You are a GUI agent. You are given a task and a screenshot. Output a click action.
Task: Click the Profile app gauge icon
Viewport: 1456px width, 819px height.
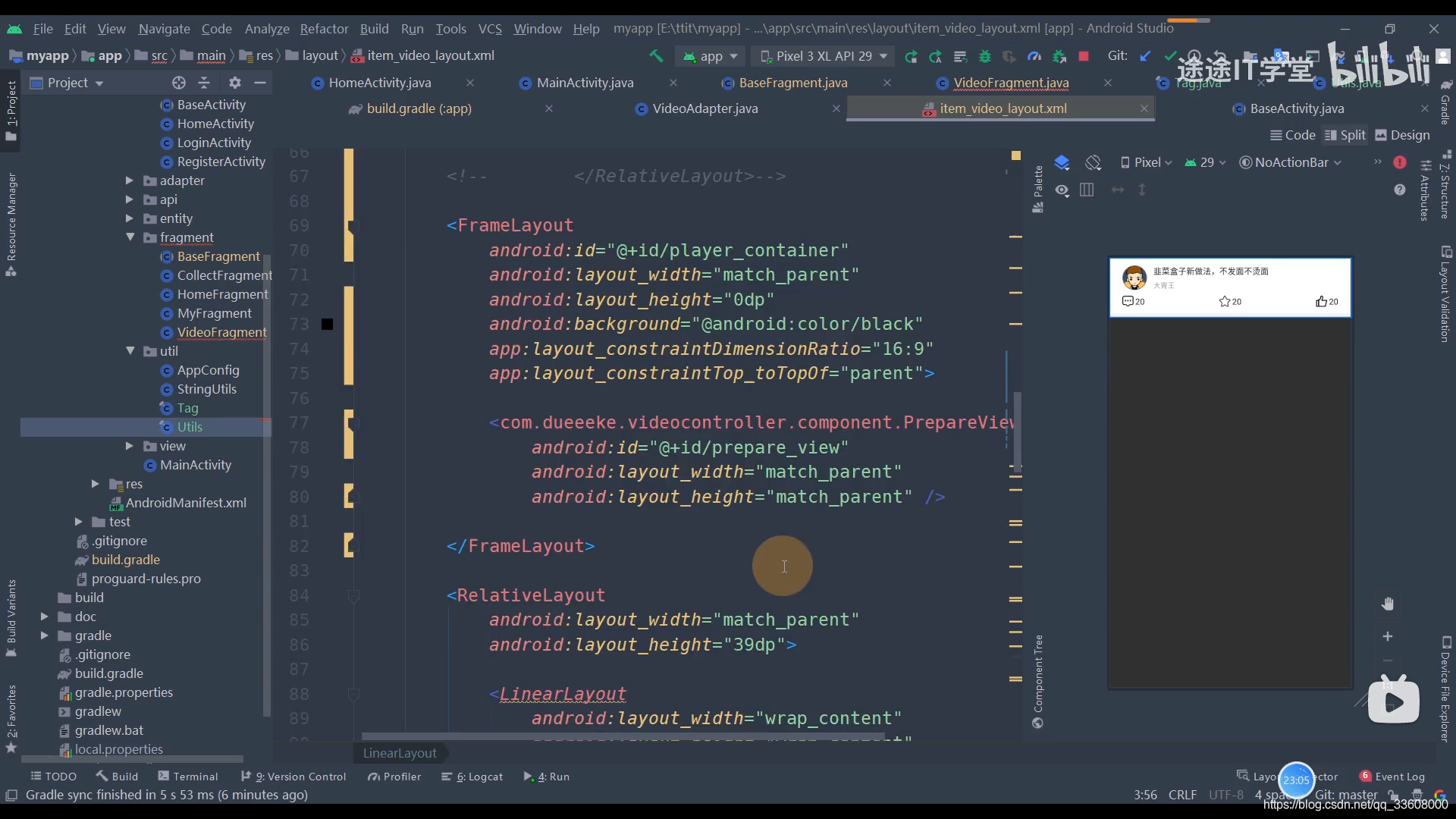point(1034,56)
